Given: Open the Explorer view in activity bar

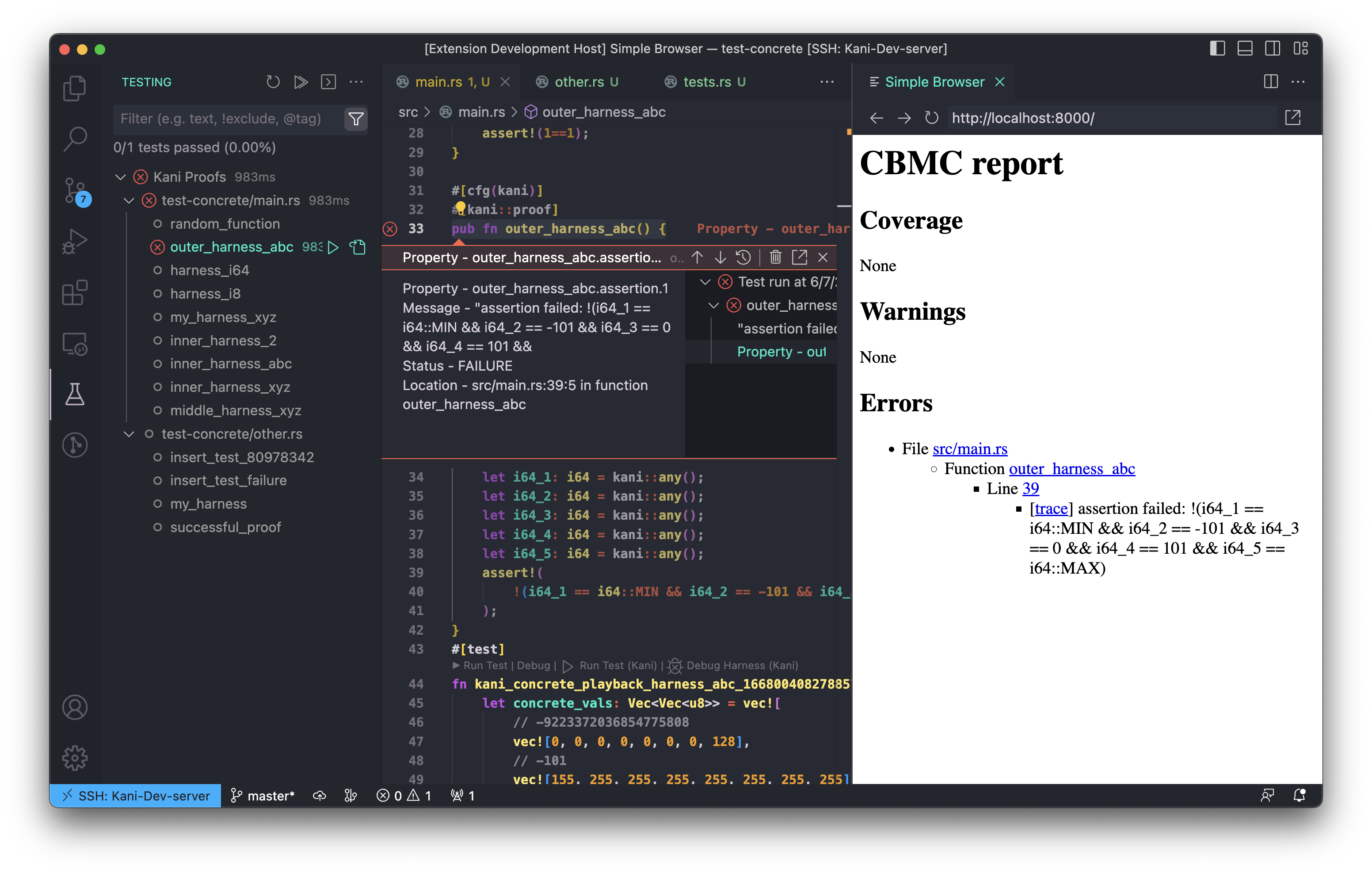Looking at the screenshot, I should (75, 88).
